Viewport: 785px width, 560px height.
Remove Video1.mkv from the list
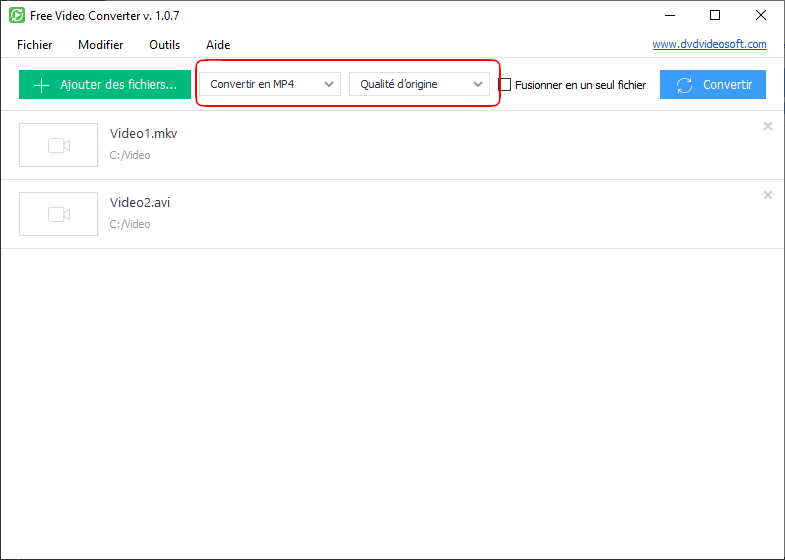[x=767, y=126]
